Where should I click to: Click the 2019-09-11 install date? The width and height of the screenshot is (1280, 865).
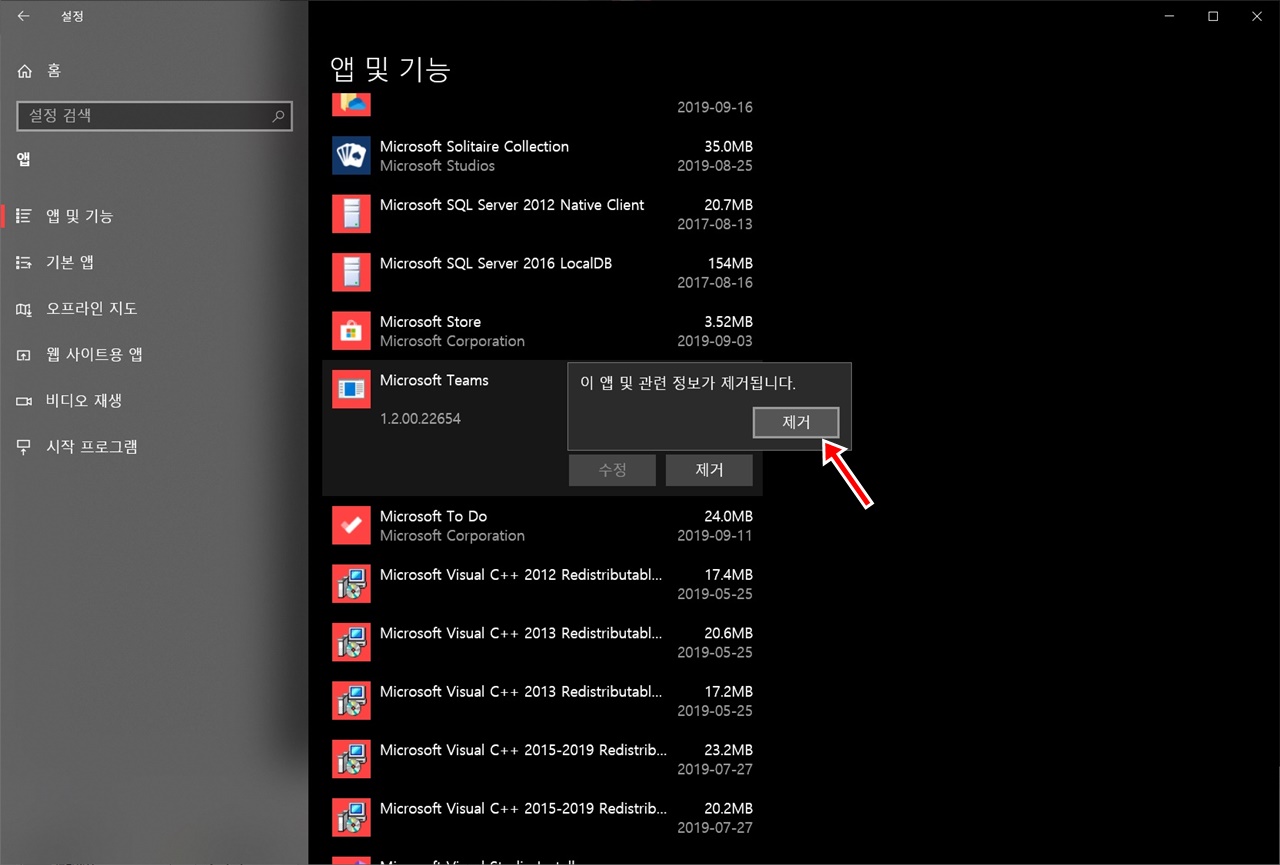click(715, 536)
